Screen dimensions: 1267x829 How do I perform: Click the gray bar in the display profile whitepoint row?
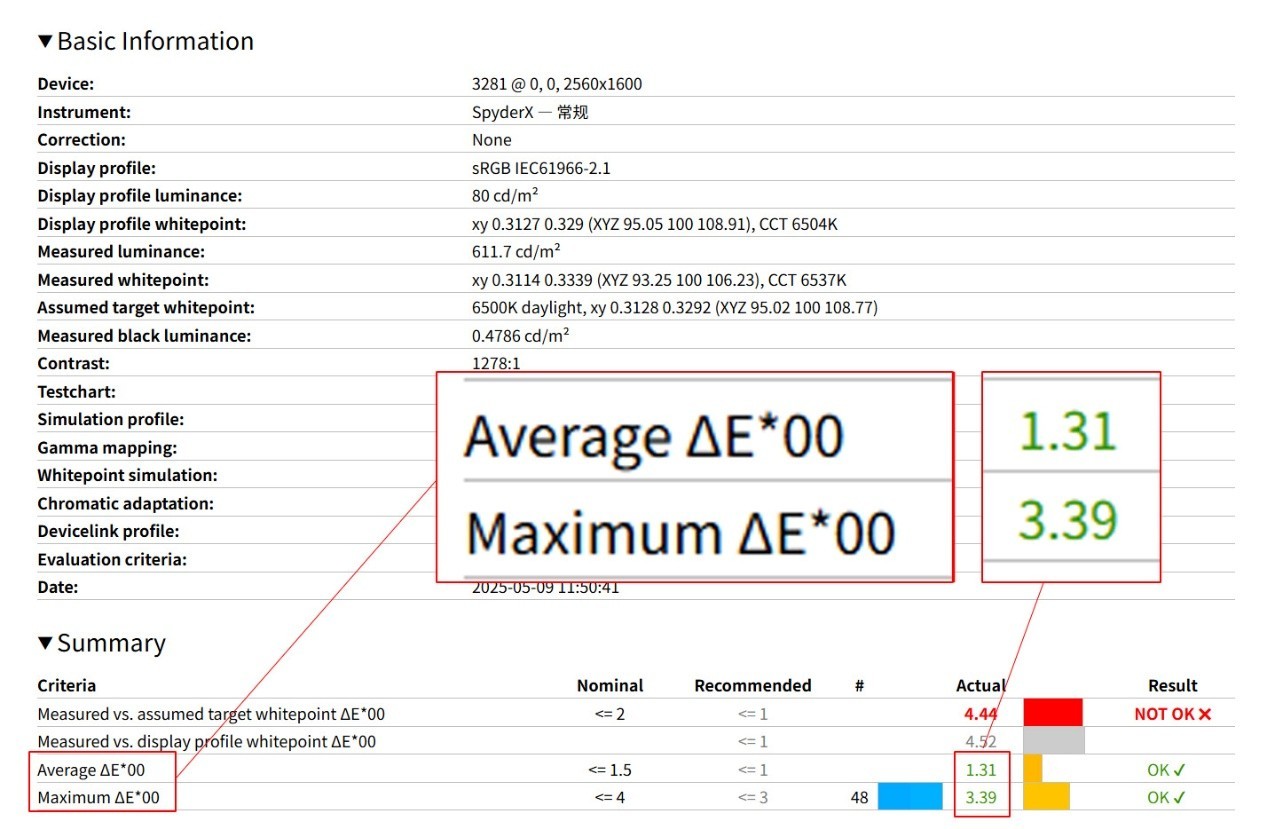click(1053, 741)
